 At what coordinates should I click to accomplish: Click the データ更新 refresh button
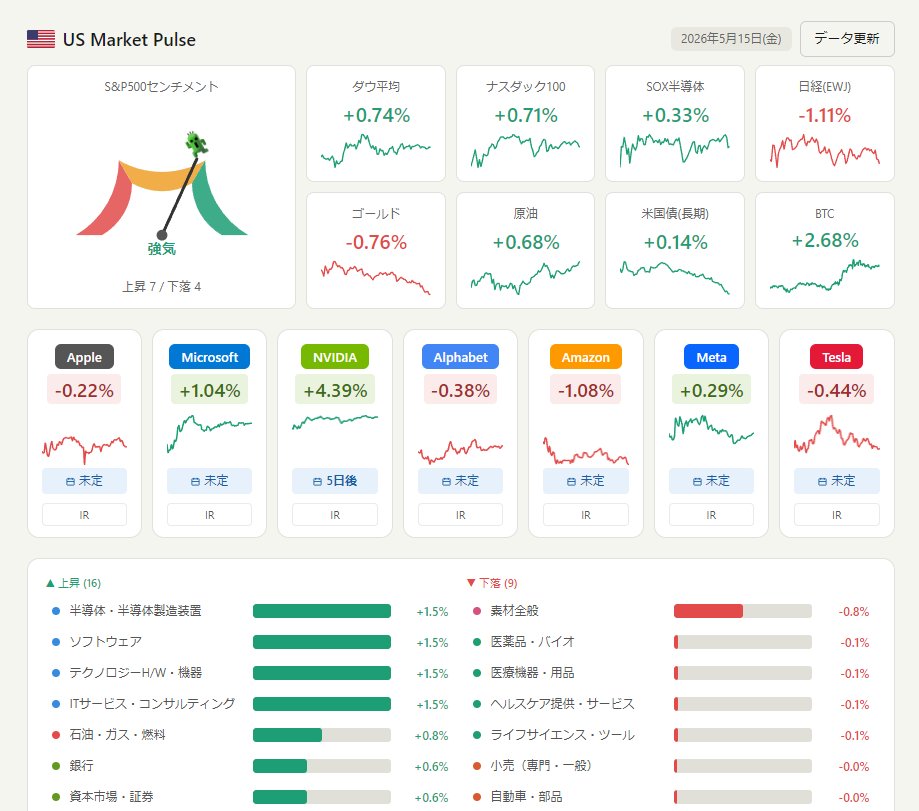pyautogui.click(x=846, y=39)
